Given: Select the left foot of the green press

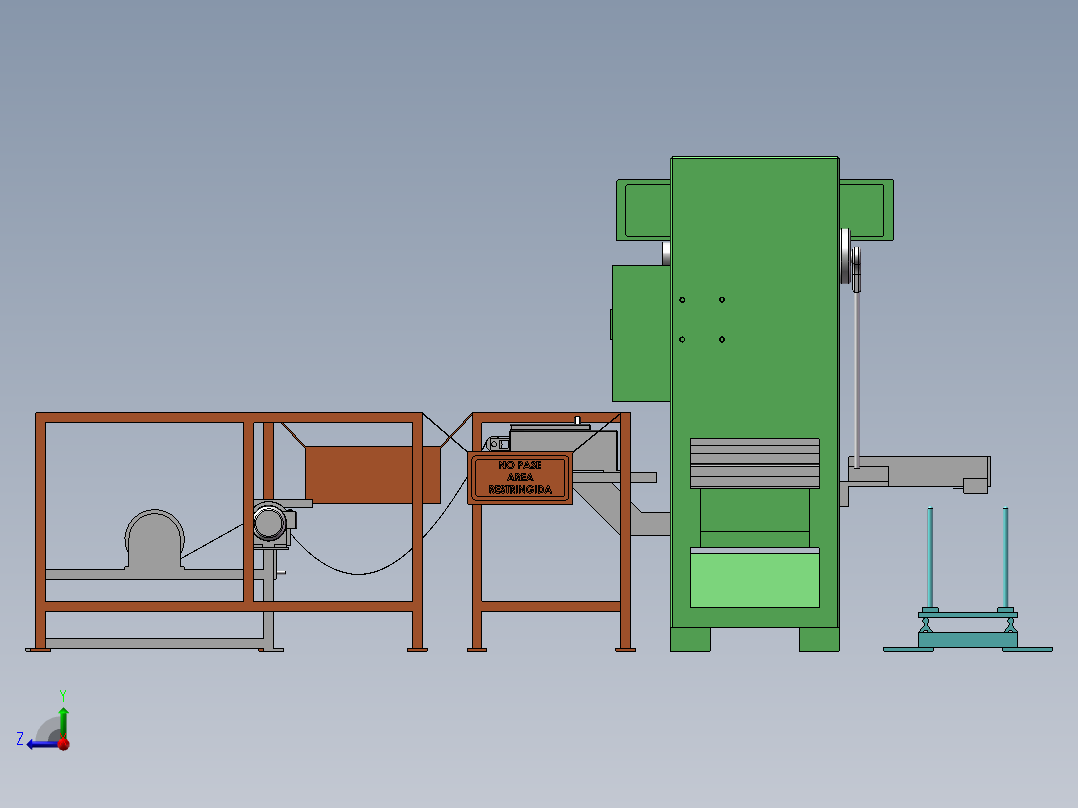Looking at the screenshot, I should (690, 639).
